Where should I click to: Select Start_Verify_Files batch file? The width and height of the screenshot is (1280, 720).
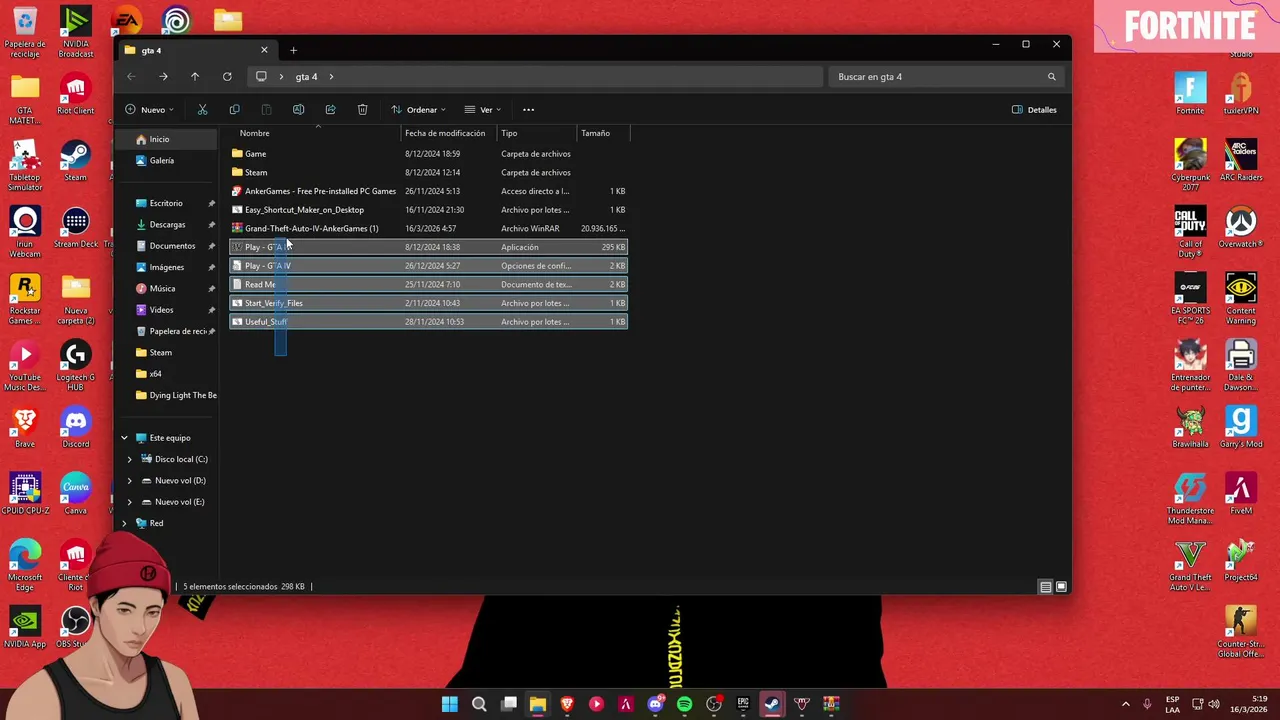tap(429, 303)
